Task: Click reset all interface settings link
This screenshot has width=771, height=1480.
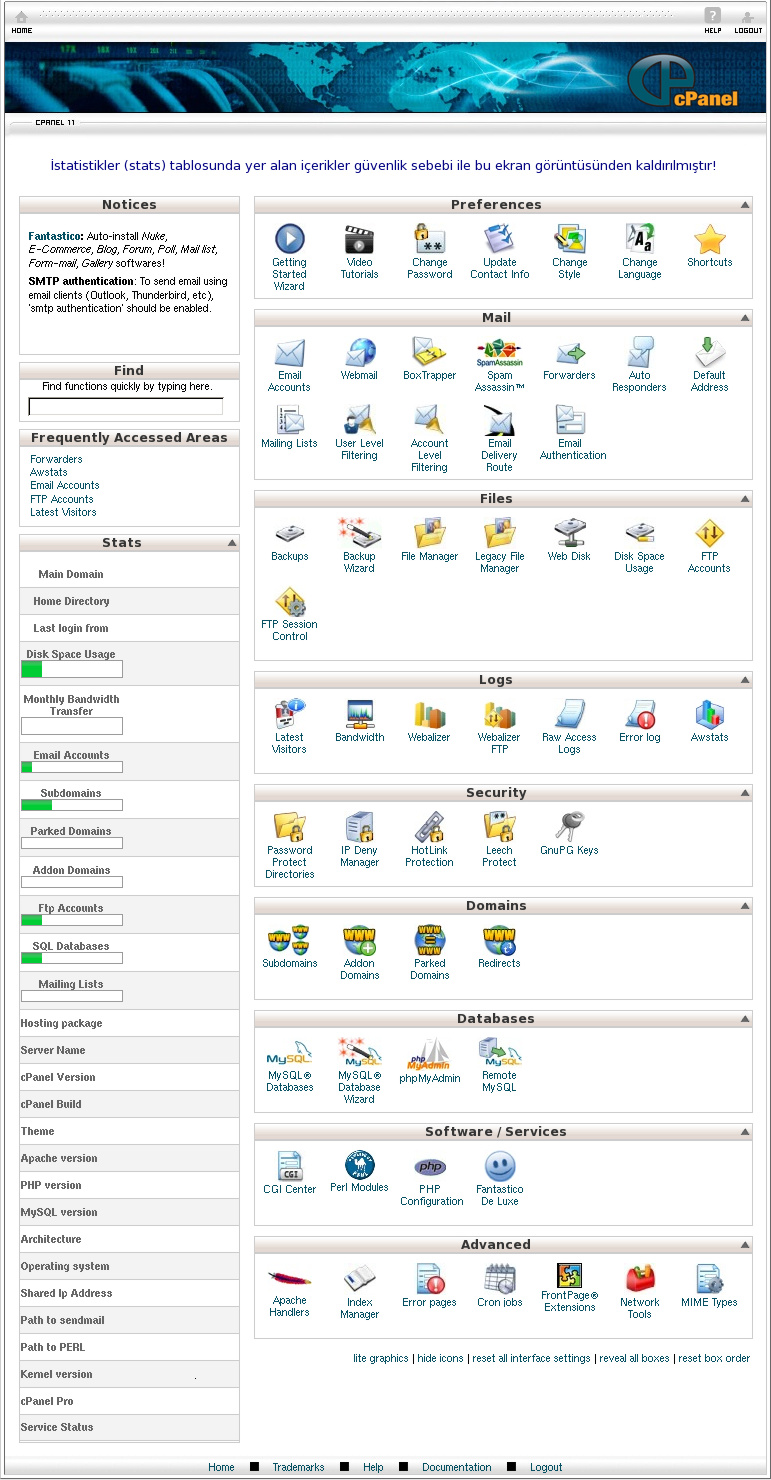Action: [531, 1358]
